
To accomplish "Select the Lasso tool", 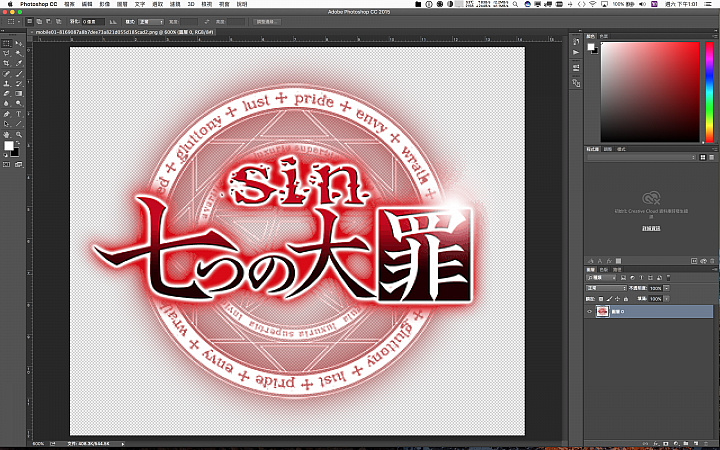I will pyautogui.click(x=6, y=53).
